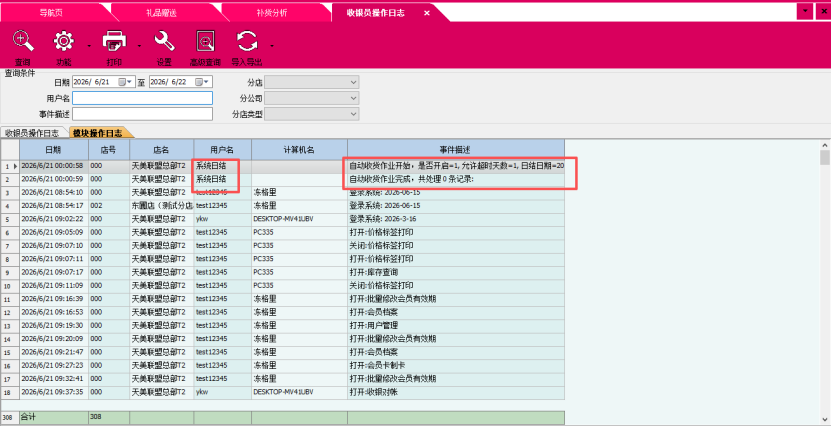Sort by the 事件描述 column header
This screenshot has width=831, height=426.
click(456, 150)
